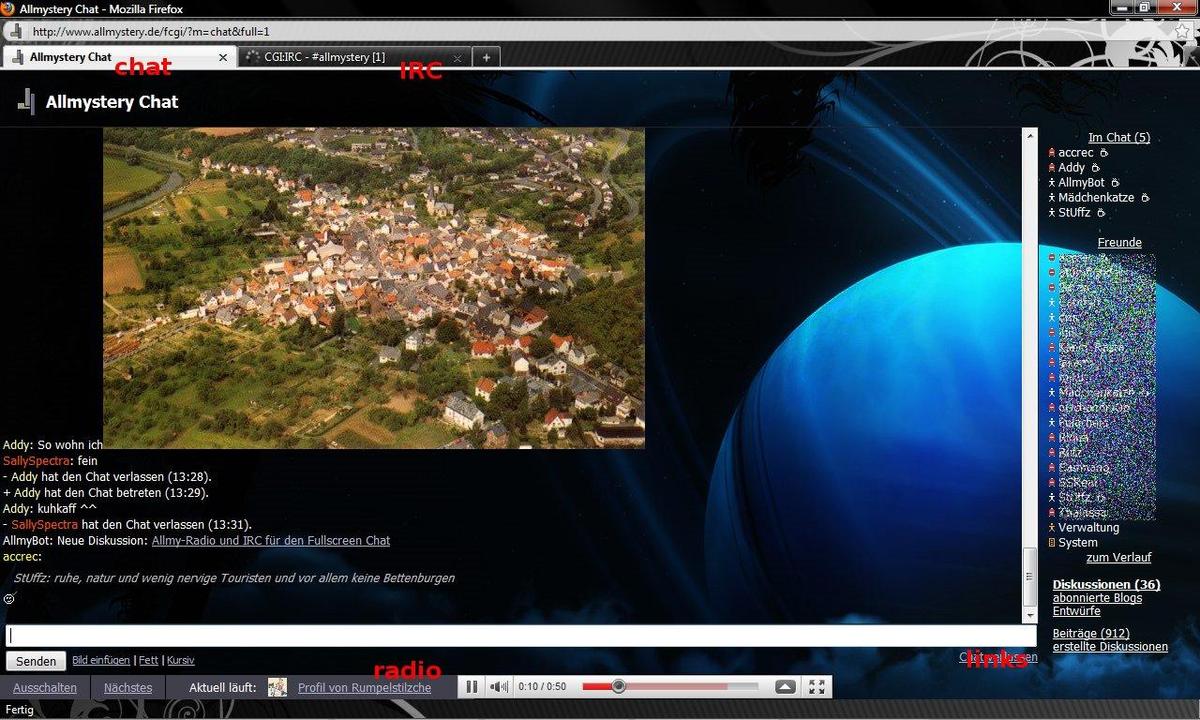Close the Allmystery Chat tab
The image size is (1200, 720).
point(223,58)
